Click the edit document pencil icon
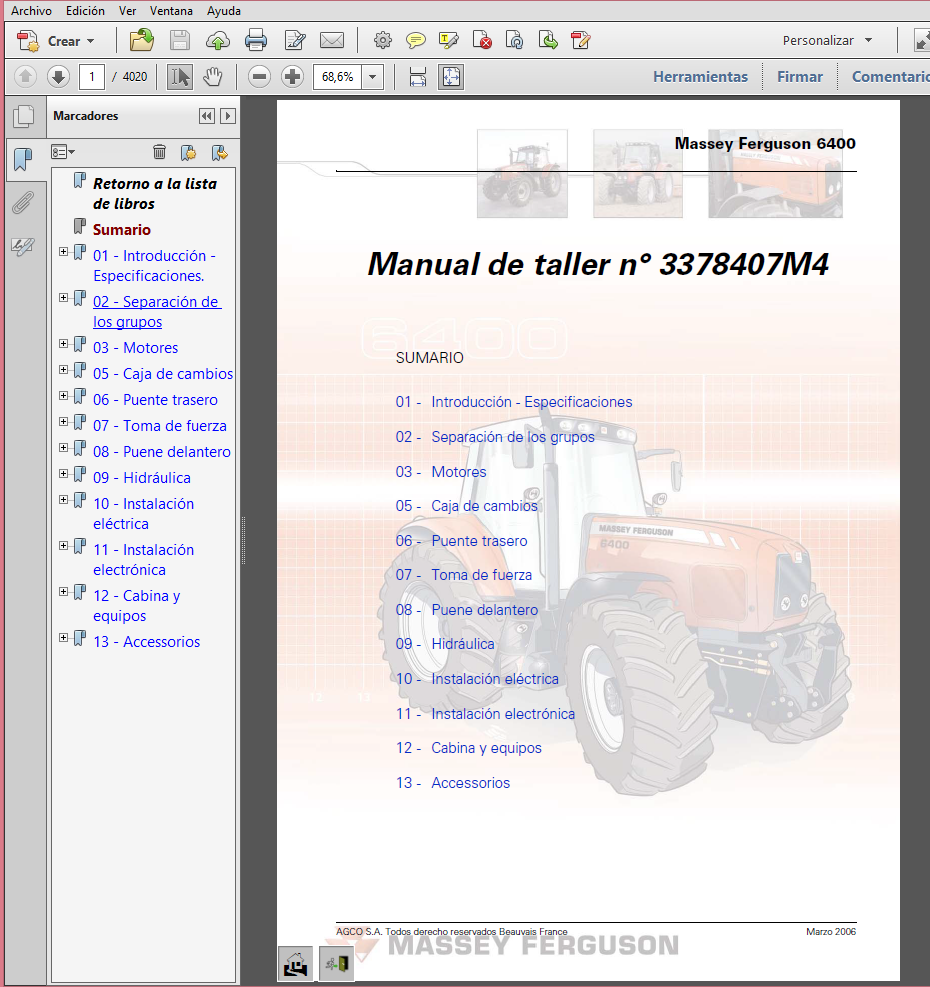The image size is (930, 987). 295,40
